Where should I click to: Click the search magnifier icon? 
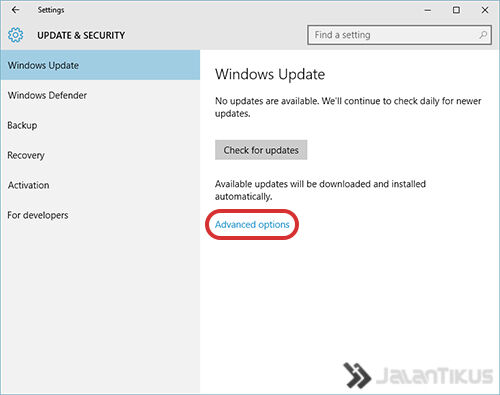[483, 35]
